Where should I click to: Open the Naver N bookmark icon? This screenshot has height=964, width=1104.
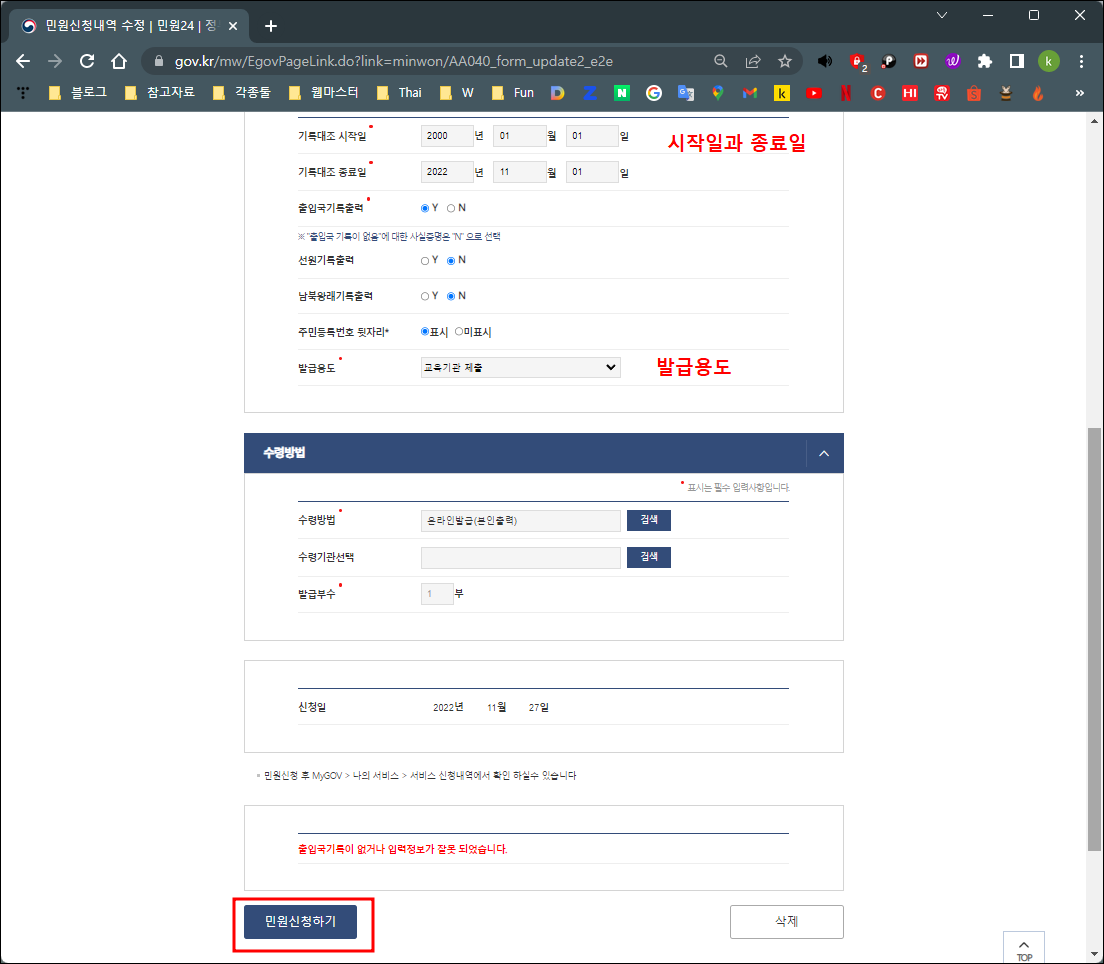622,93
